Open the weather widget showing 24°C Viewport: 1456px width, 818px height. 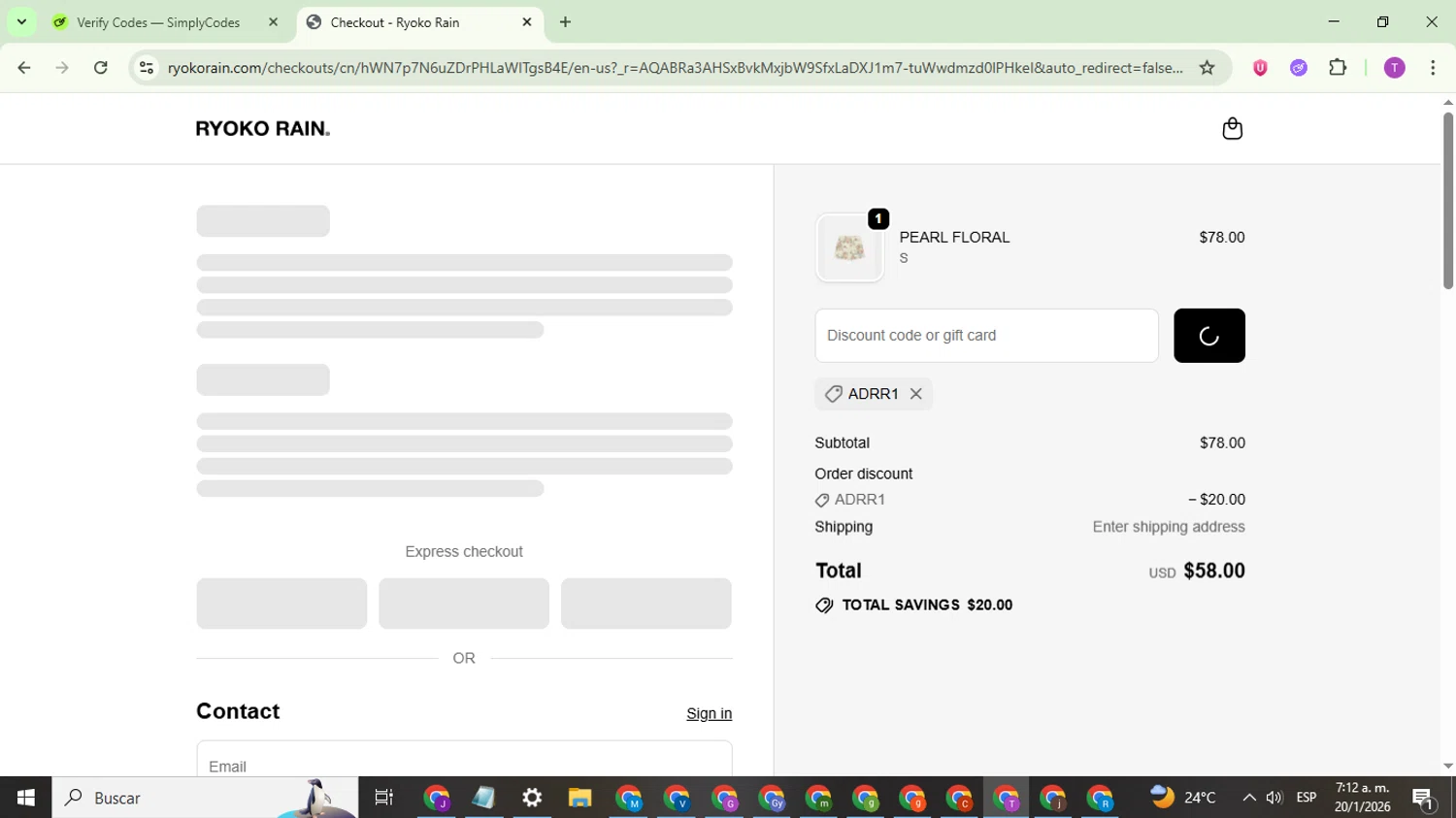tap(1183, 798)
